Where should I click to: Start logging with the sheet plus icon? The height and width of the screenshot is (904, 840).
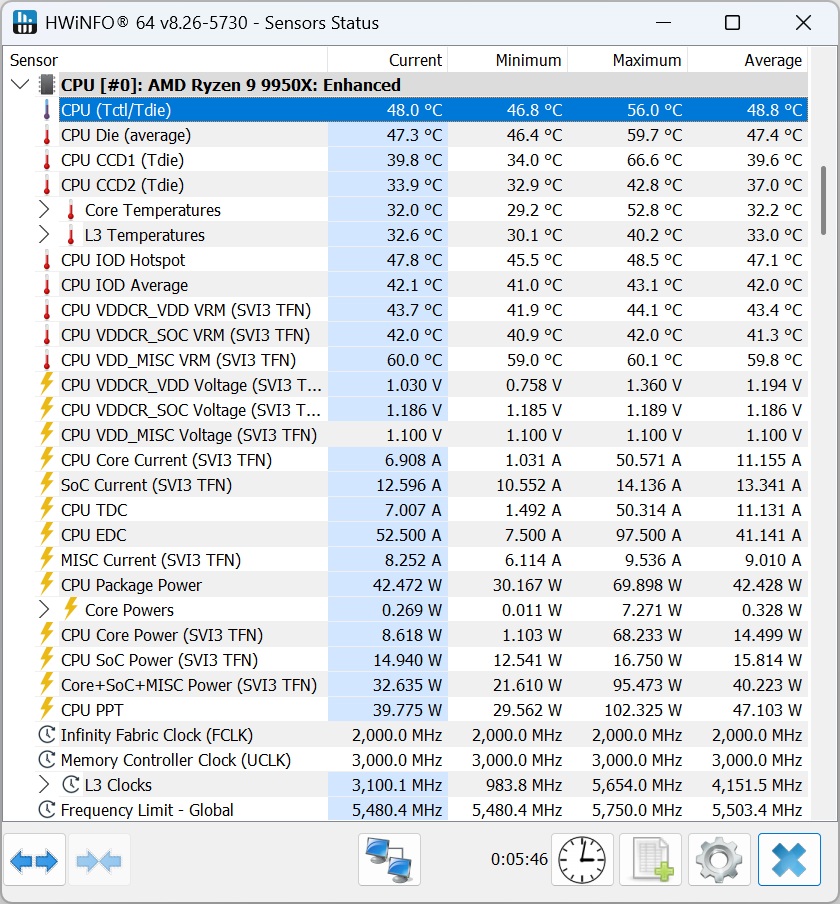pyautogui.click(x=650, y=860)
